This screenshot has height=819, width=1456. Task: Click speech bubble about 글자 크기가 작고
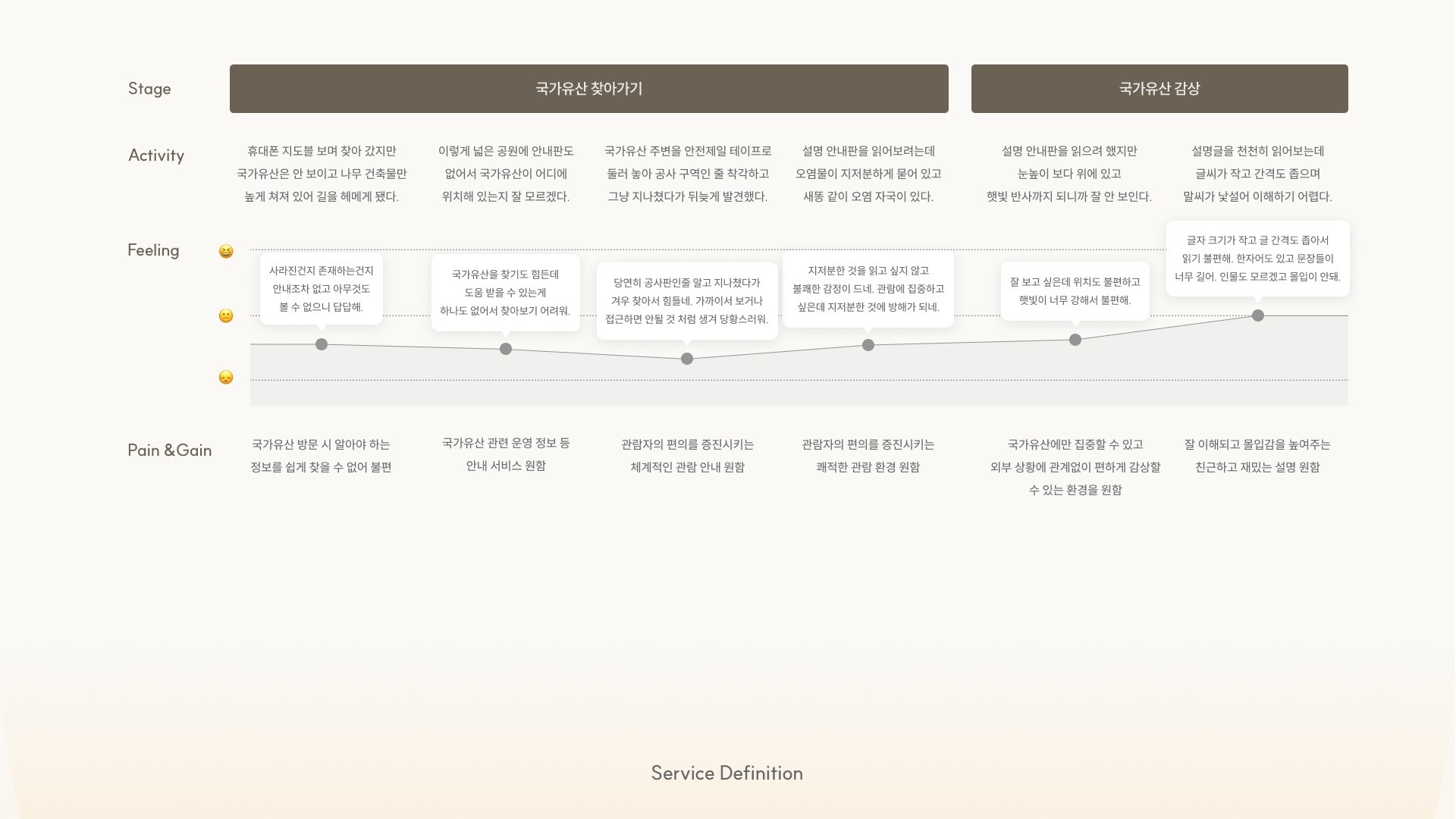pos(1257,259)
